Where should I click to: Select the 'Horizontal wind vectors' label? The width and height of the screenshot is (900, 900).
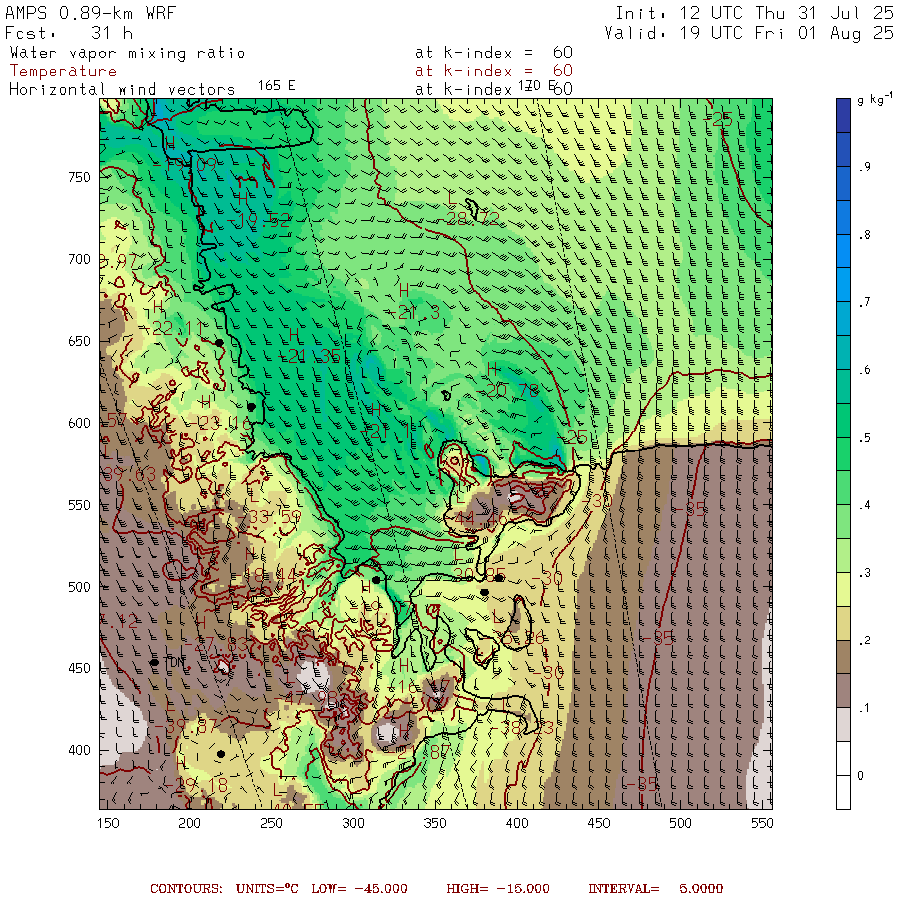(x=122, y=90)
